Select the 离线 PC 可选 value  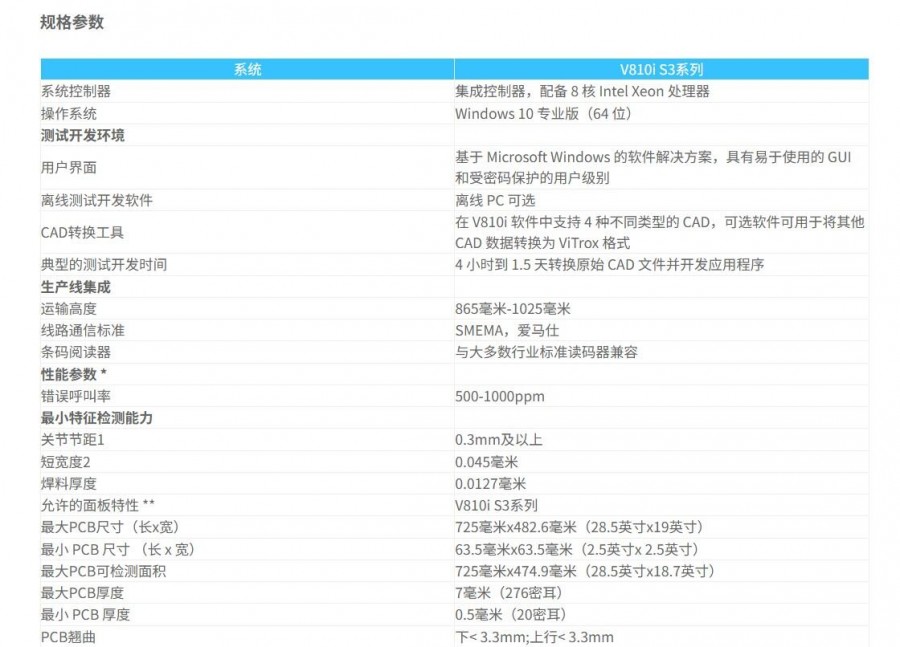495,201
